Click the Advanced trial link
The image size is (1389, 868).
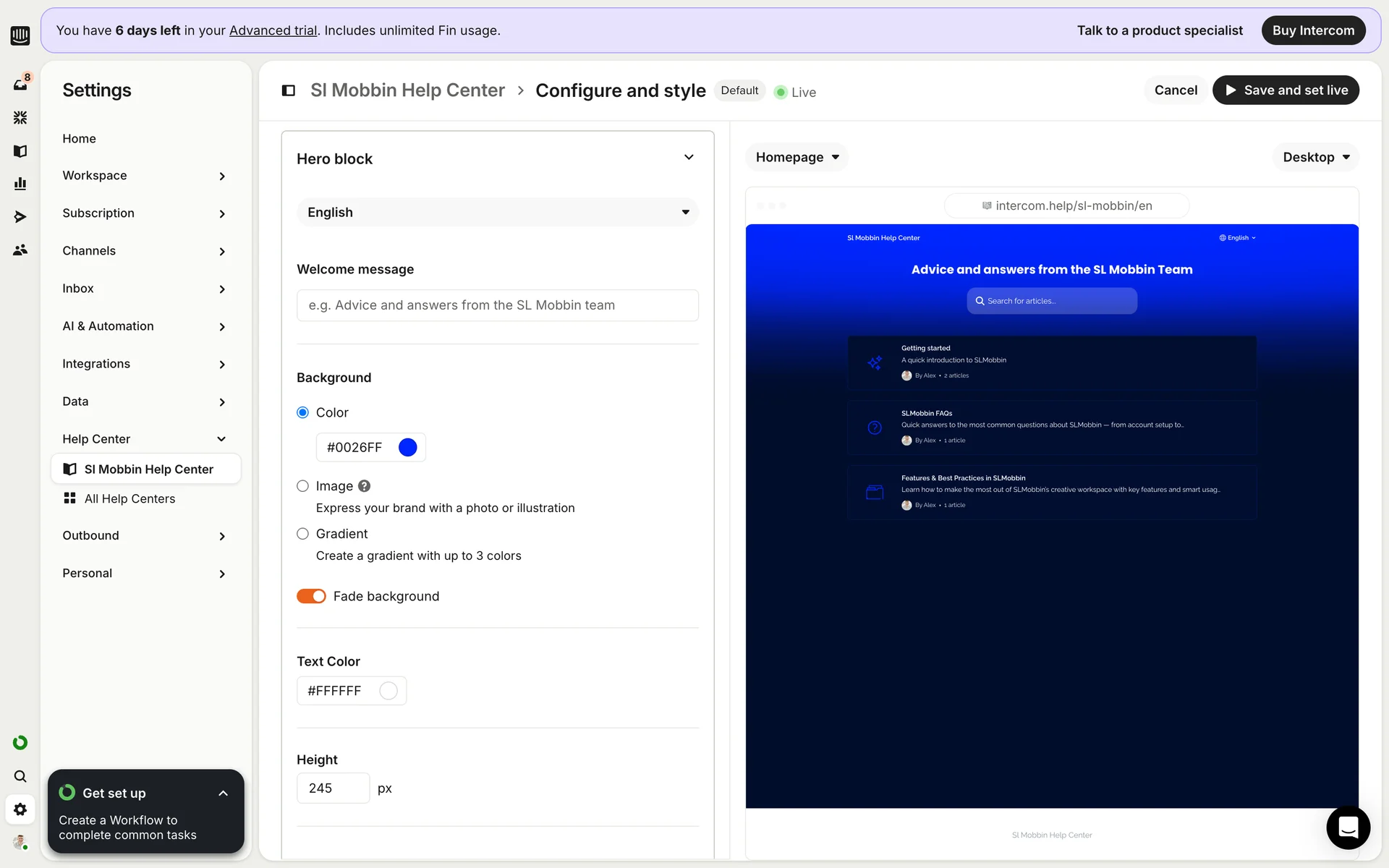pos(273,30)
